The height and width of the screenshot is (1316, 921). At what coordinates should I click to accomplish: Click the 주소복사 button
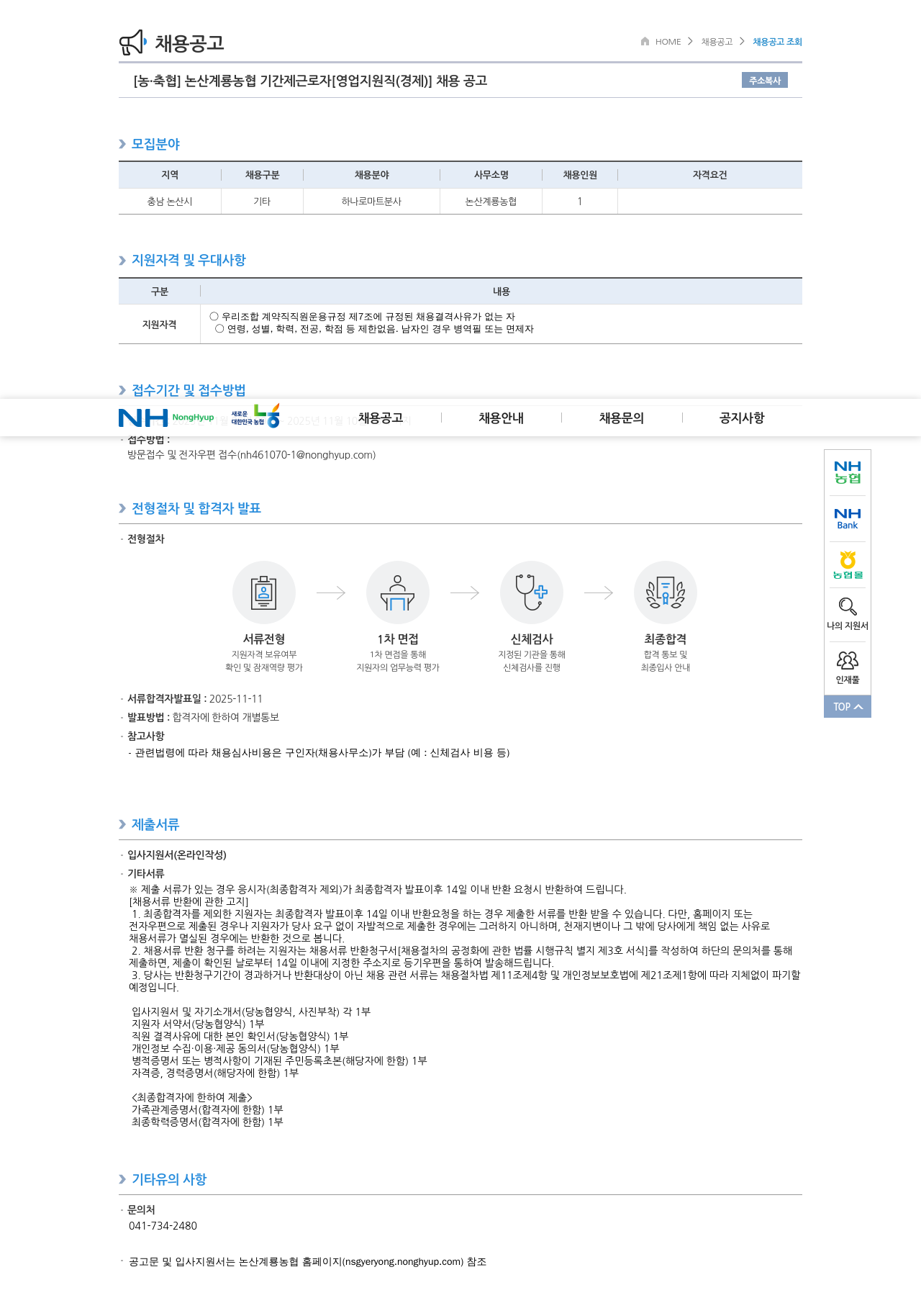tap(765, 80)
